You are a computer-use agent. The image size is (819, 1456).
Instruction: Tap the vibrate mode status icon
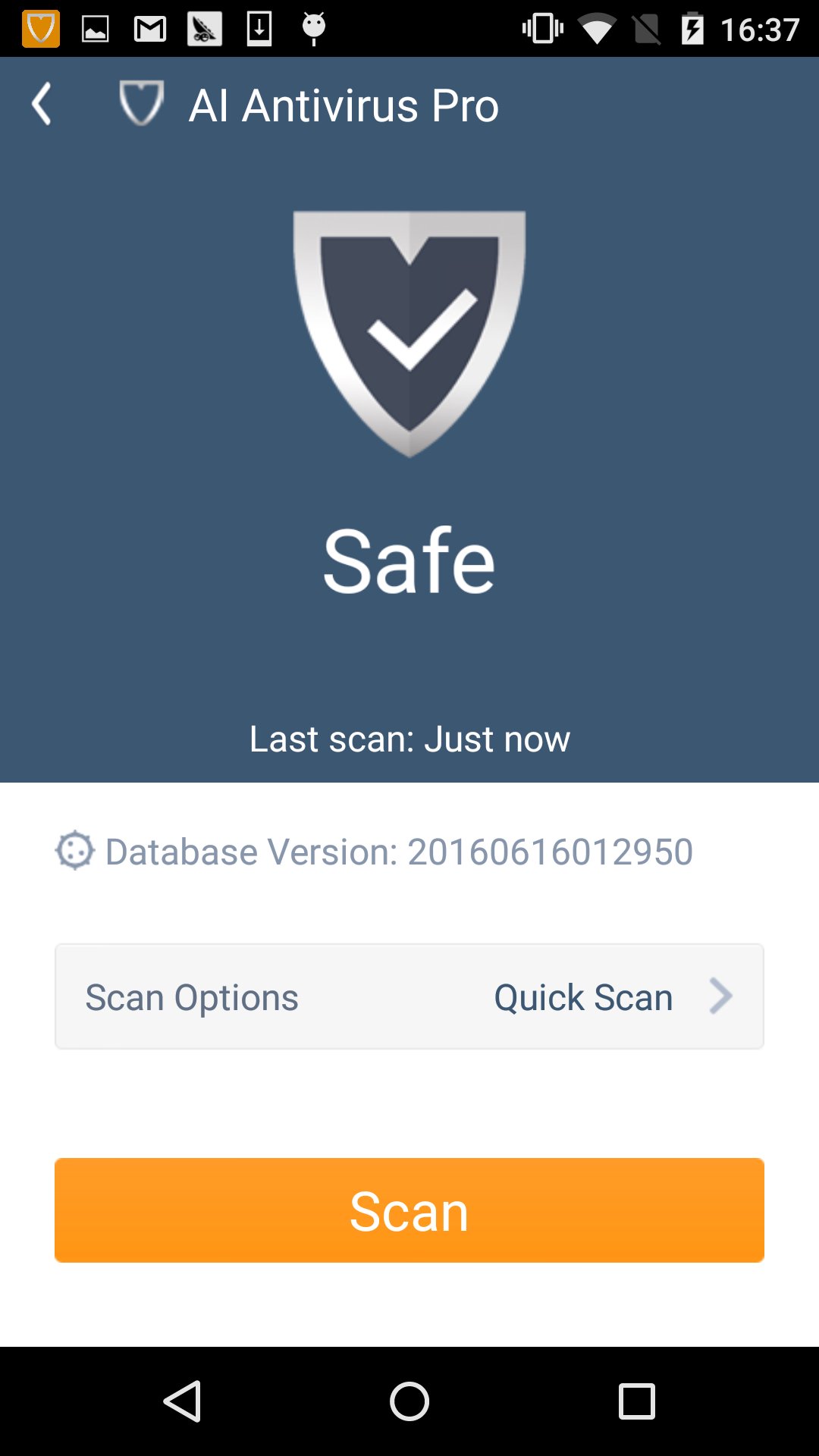[543, 29]
